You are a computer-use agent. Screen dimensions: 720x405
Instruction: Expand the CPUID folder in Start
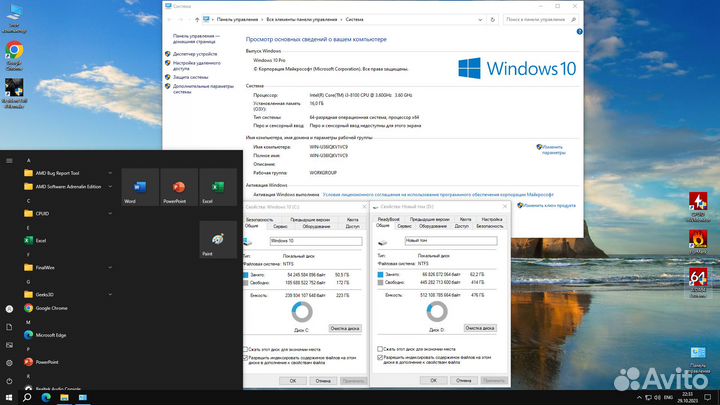click(x=110, y=214)
